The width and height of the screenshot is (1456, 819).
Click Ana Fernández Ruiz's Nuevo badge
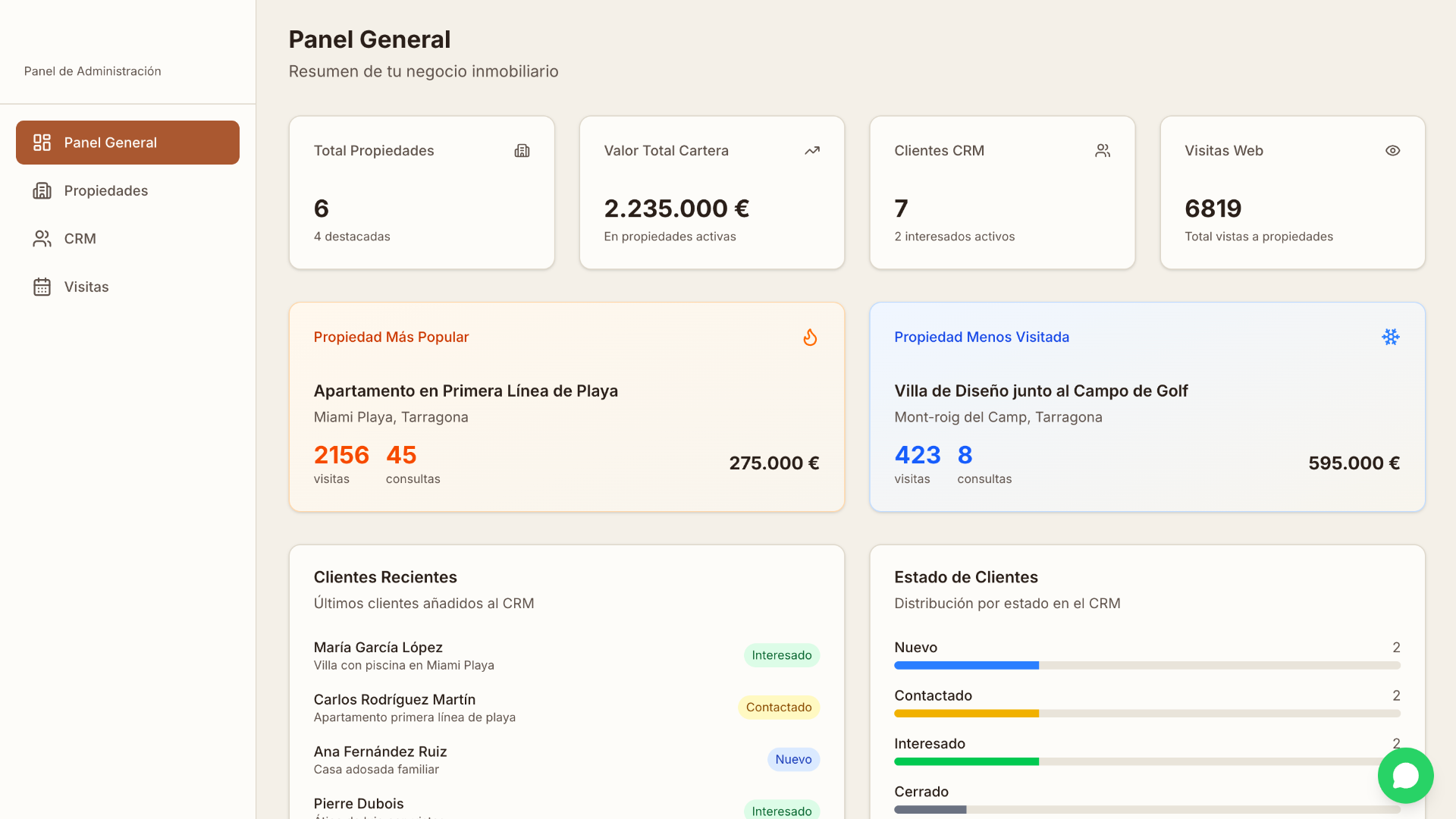(x=793, y=759)
